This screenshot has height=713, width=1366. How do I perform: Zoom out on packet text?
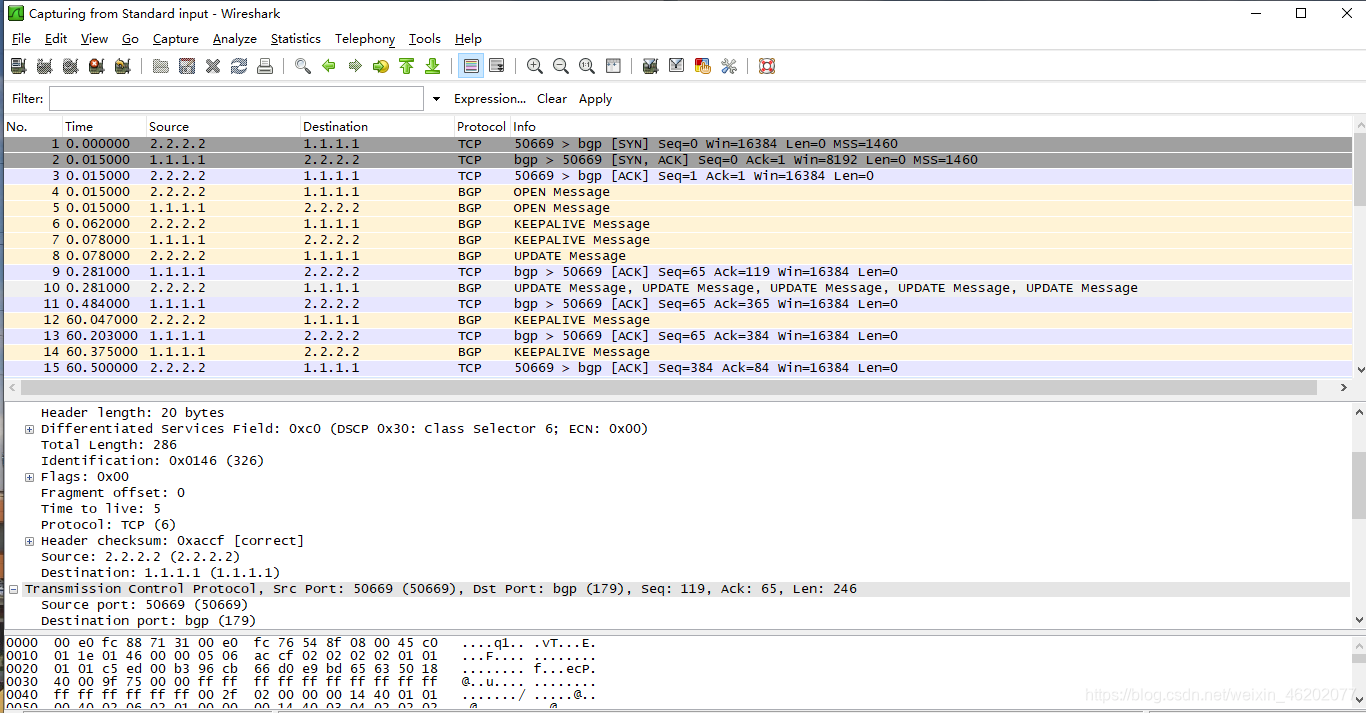coord(561,66)
